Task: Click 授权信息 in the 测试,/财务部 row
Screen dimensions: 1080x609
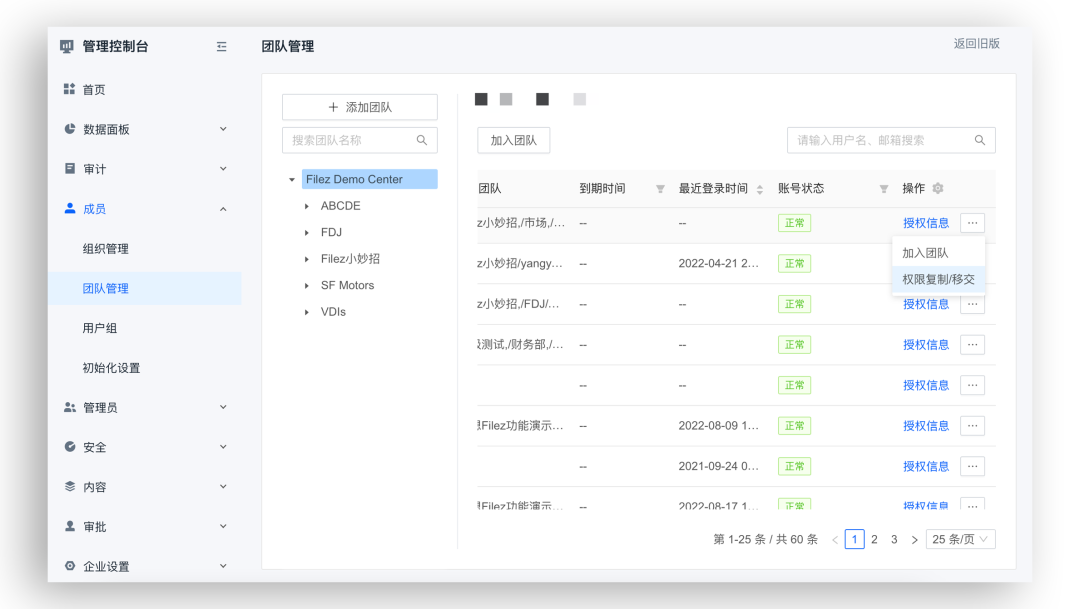Action: [926, 344]
